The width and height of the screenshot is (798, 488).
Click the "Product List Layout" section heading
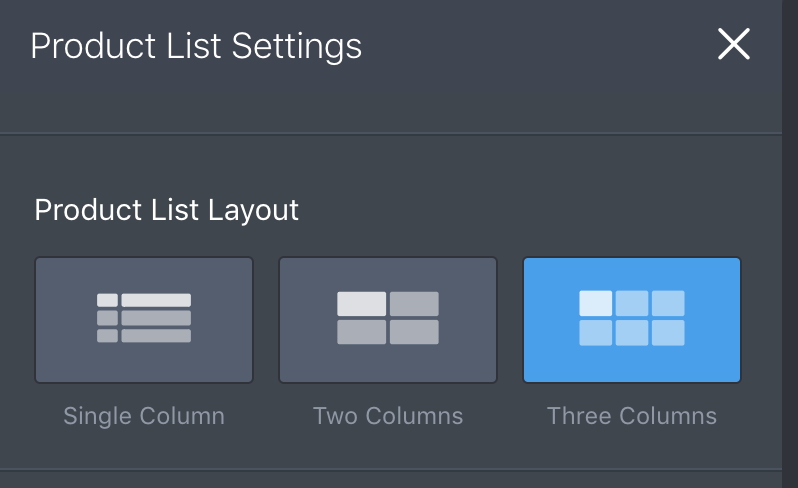coord(167,210)
